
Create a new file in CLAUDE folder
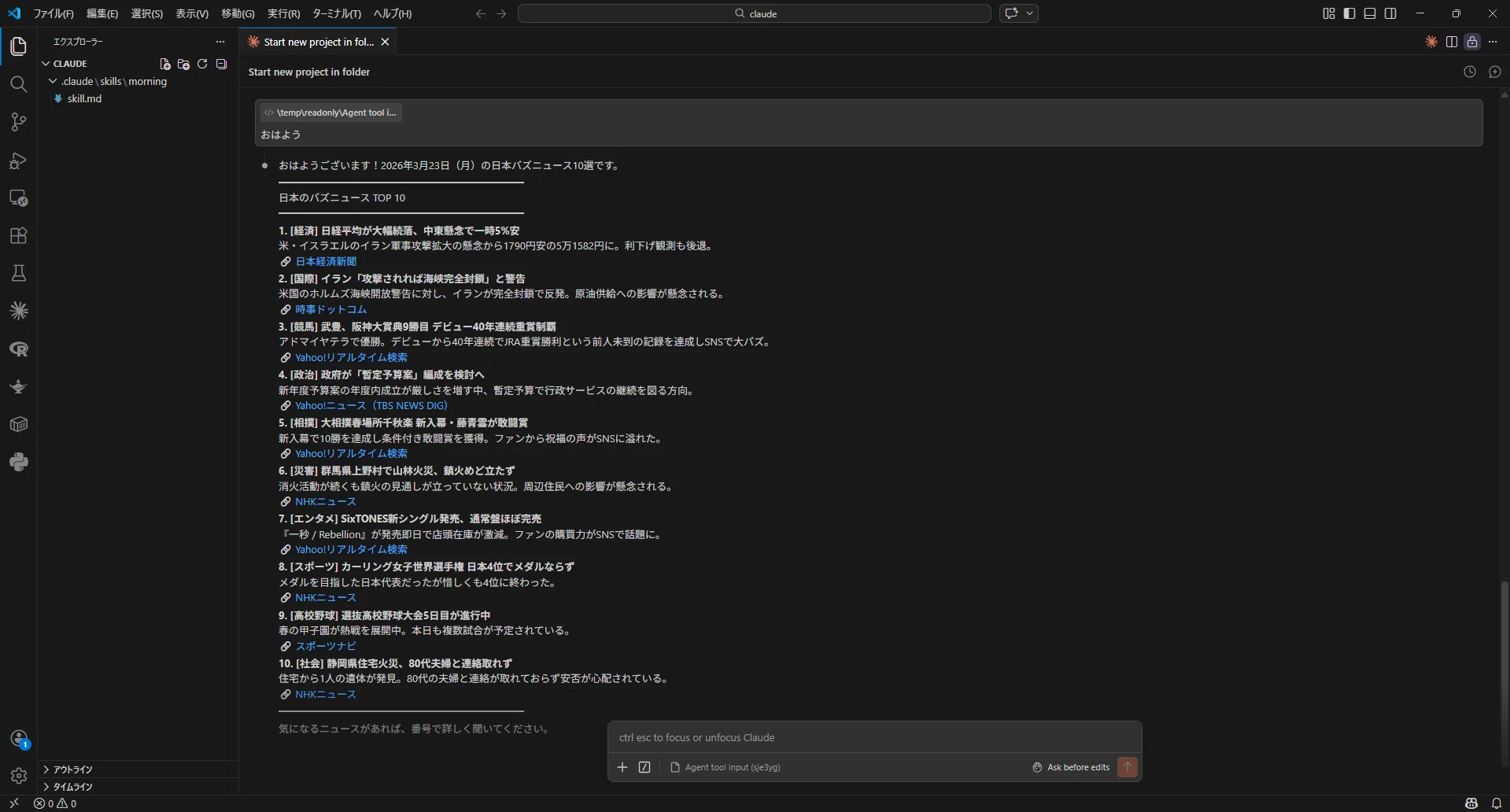164,64
